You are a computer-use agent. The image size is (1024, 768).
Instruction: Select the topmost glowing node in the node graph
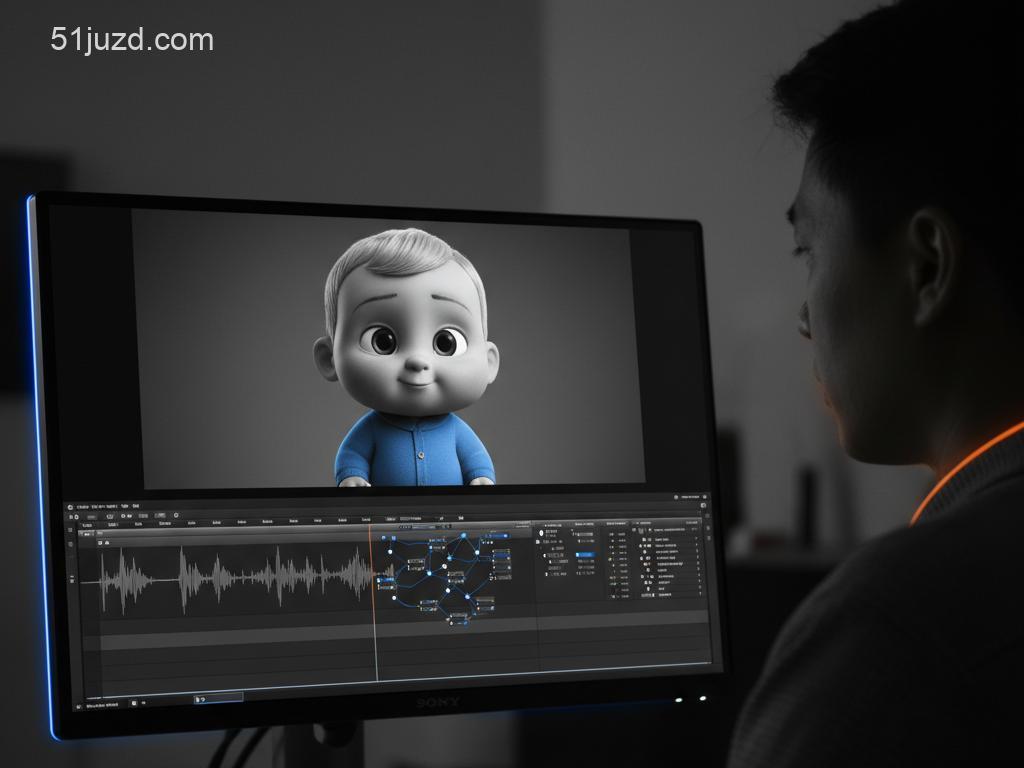coord(463,535)
